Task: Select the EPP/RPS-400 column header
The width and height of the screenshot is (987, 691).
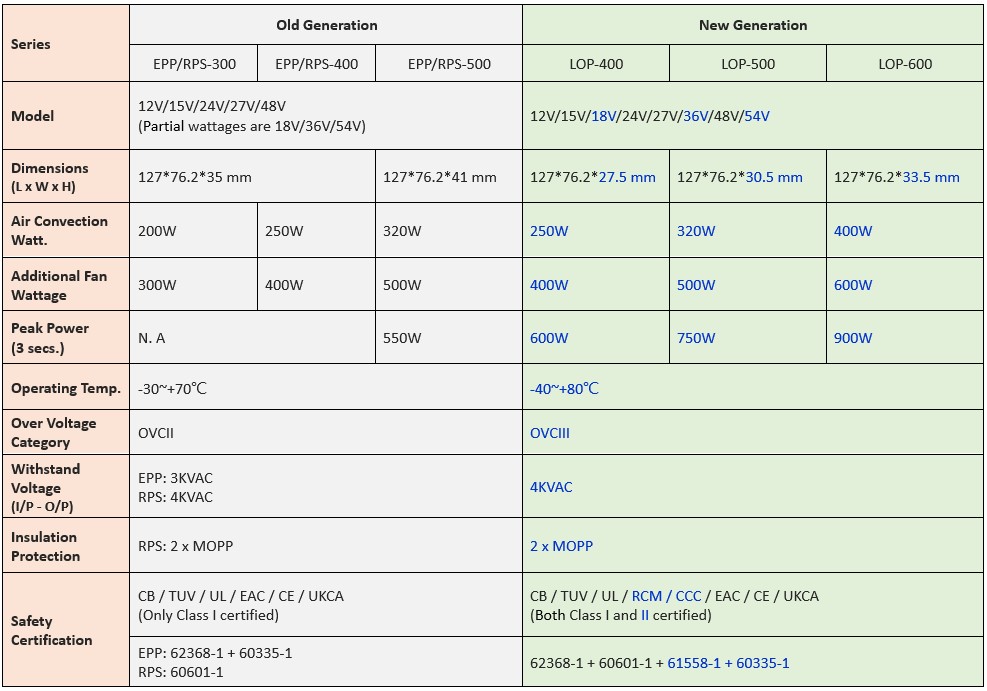Action: (316, 64)
